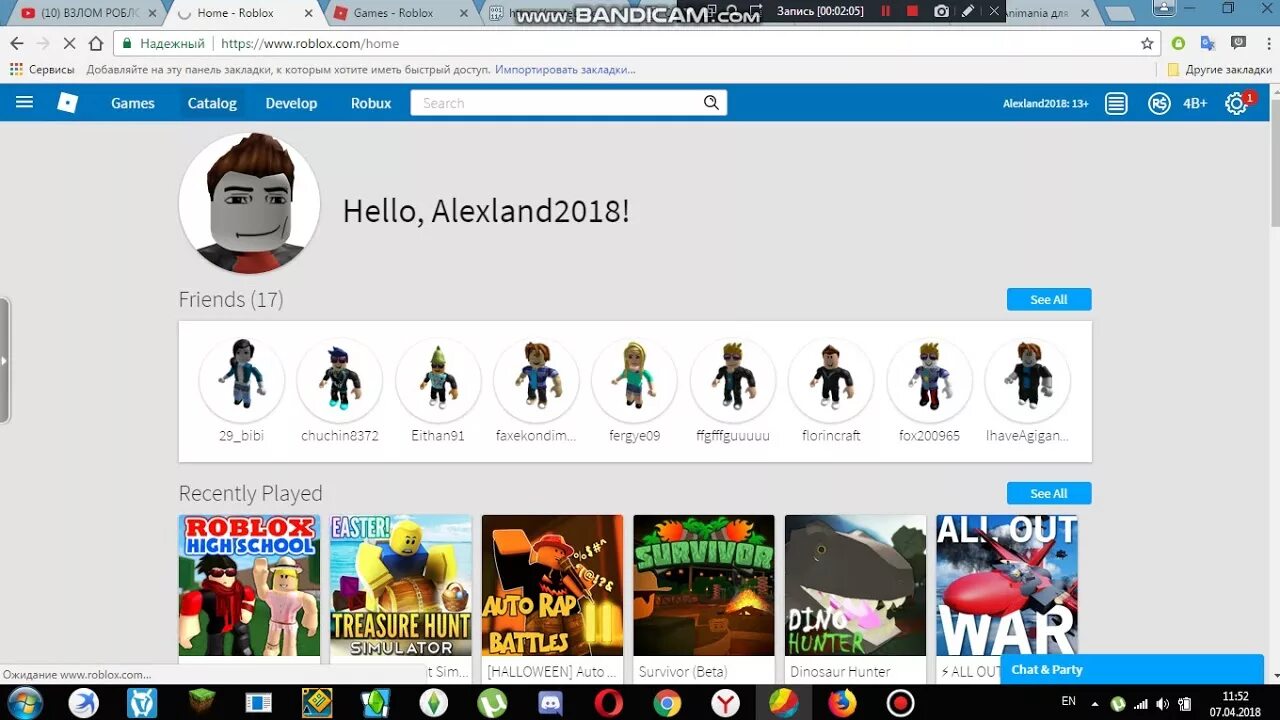The width and height of the screenshot is (1280, 720).
Task: Open the Develop menu item
Action: pyautogui.click(x=291, y=103)
